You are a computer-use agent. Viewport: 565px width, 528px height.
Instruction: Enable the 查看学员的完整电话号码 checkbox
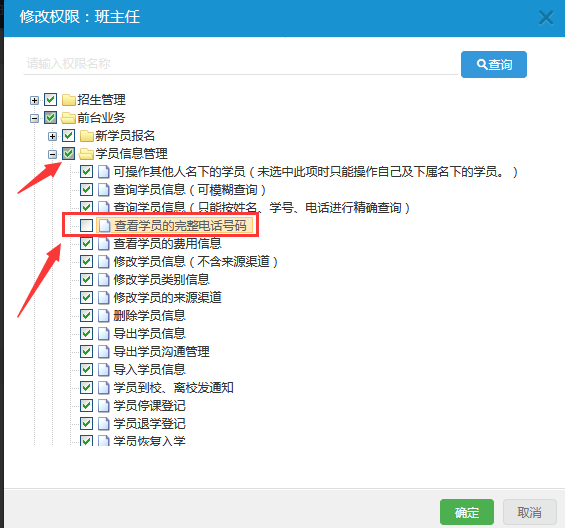pos(86,226)
